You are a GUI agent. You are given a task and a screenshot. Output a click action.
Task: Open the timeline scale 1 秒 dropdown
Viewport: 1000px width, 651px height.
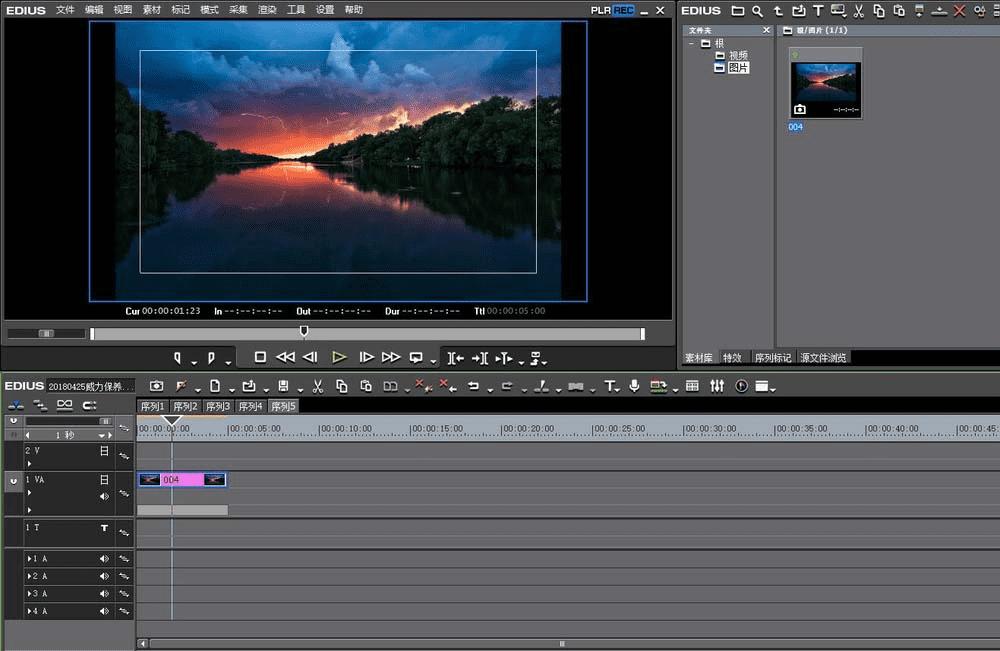pos(103,436)
